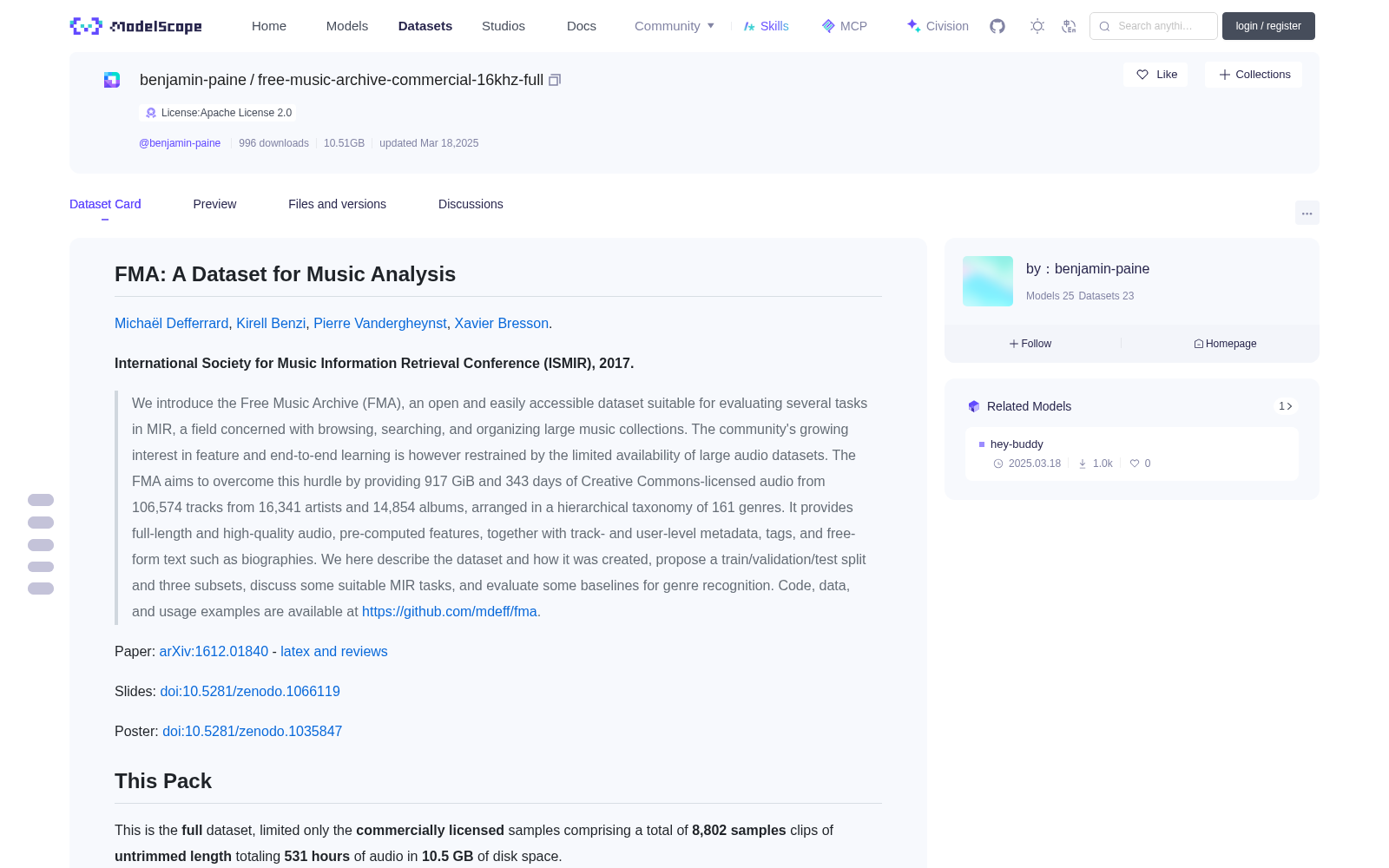Click the heart icon on hey-buddy card
The width and height of the screenshot is (1389, 868).
[x=1135, y=464]
